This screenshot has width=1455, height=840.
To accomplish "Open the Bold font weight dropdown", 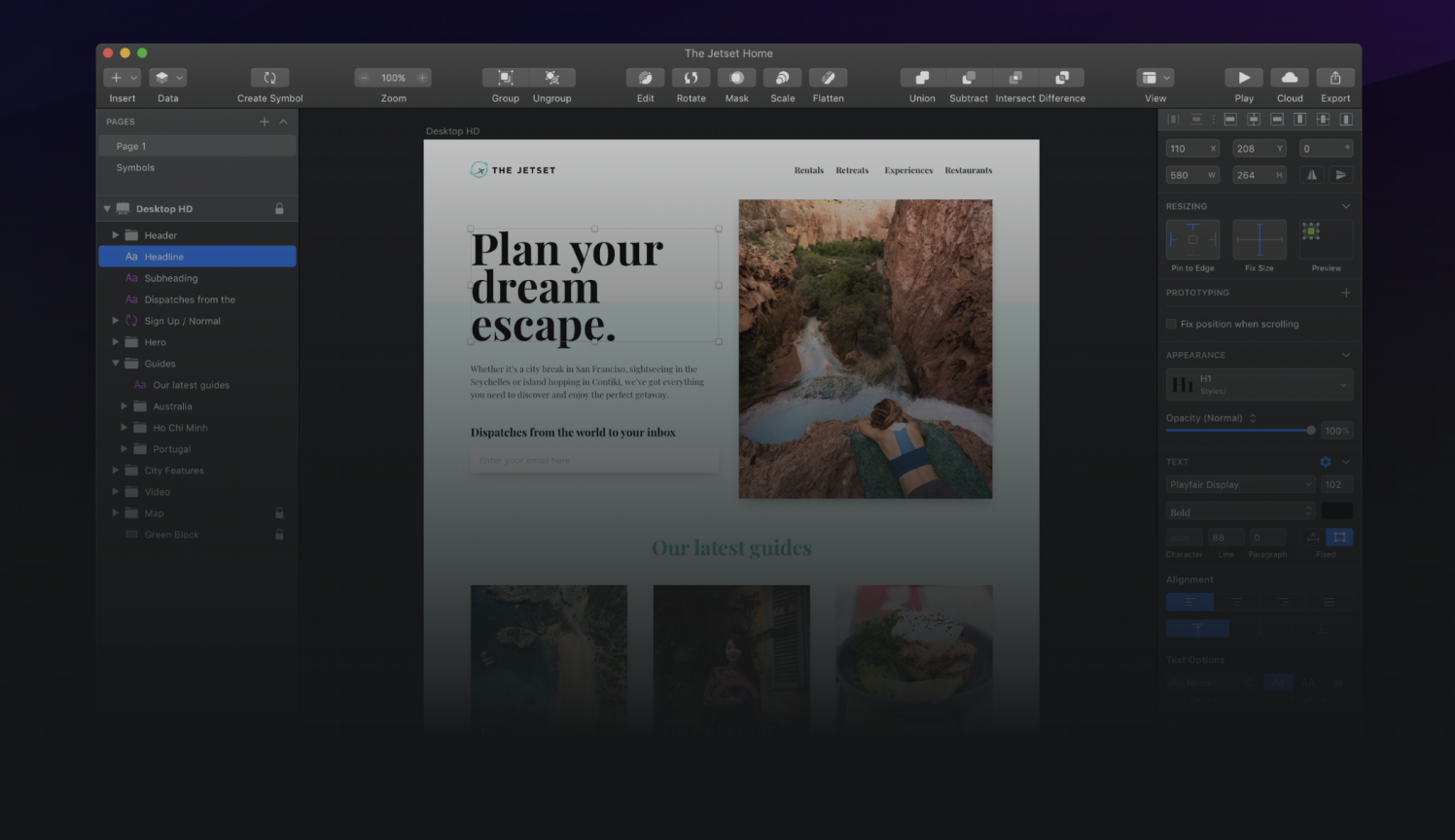I will (1241, 511).
